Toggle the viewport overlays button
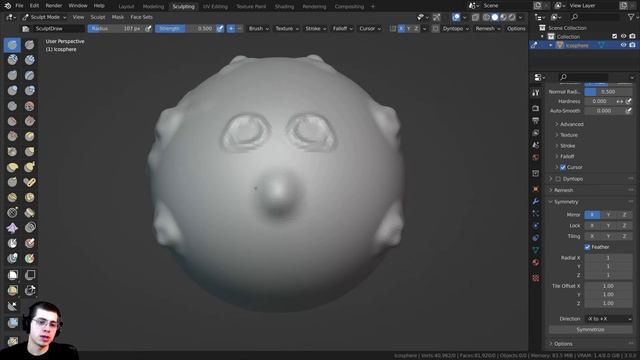Screen dimensions: 640x360 pos(456,17)
